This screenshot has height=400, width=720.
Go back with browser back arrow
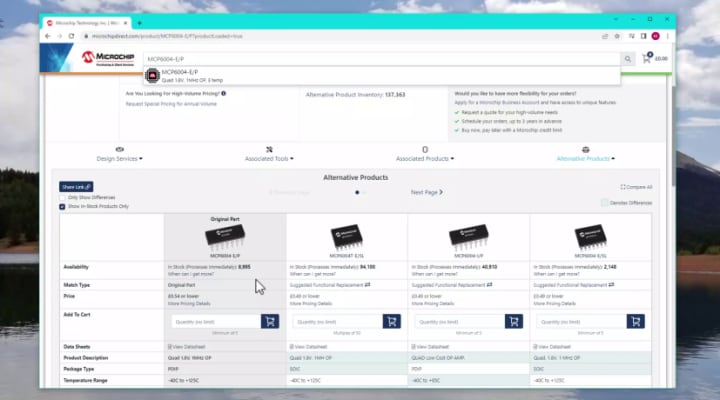coord(48,36)
